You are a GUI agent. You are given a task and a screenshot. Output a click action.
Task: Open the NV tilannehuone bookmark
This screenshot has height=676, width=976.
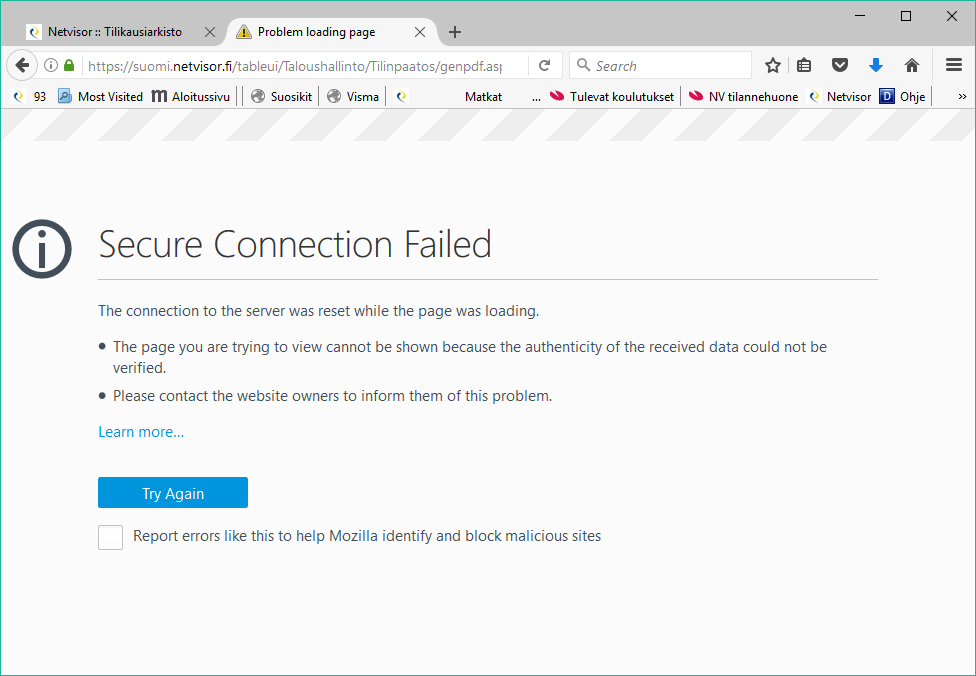[x=743, y=97]
